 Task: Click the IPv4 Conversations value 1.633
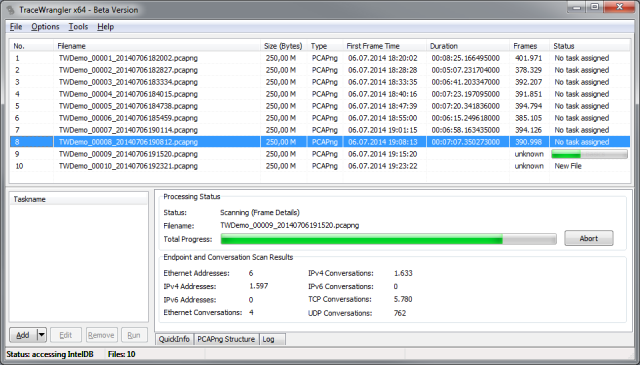pyautogui.click(x=403, y=273)
